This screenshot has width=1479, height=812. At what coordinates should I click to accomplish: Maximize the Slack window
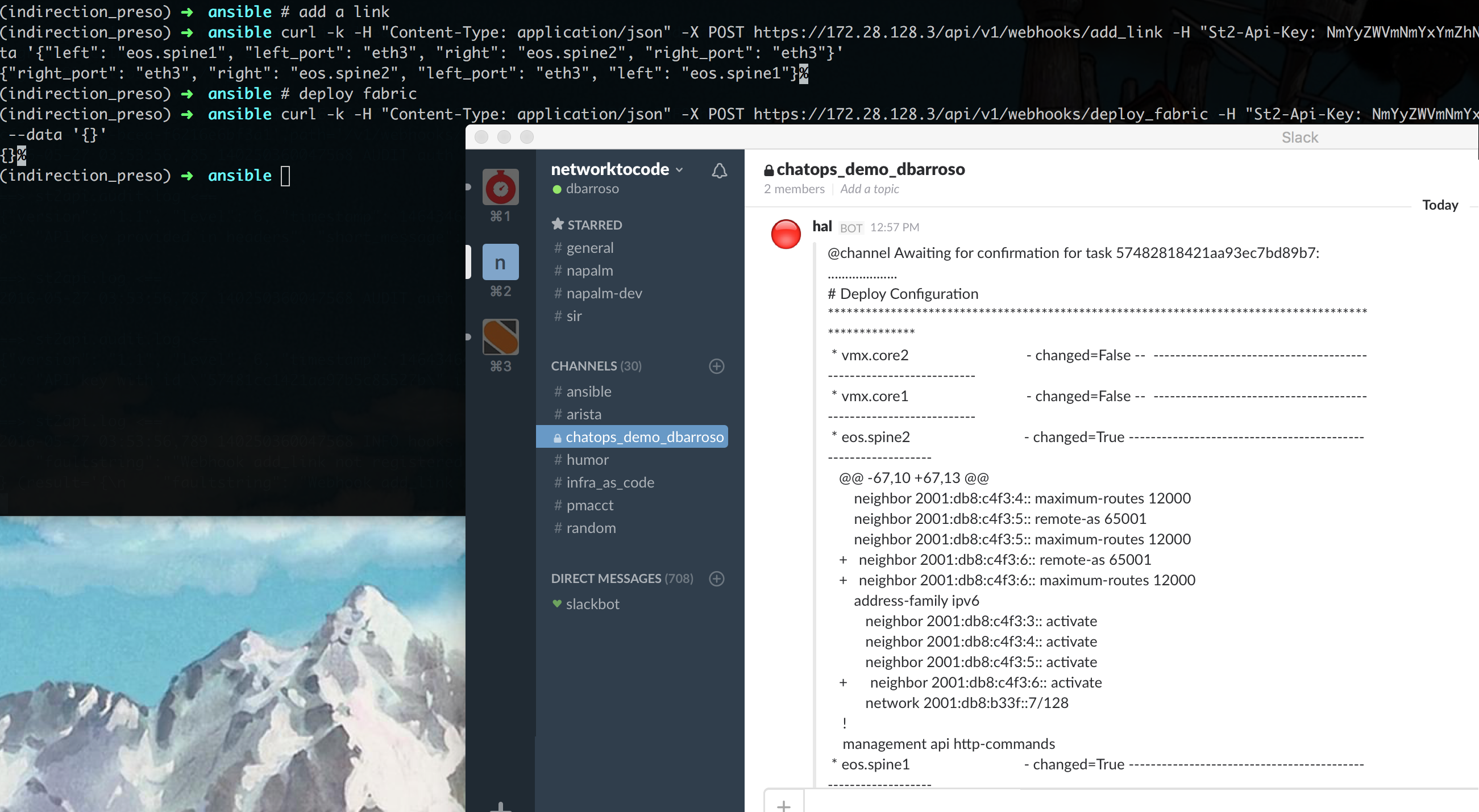click(x=527, y=136)
